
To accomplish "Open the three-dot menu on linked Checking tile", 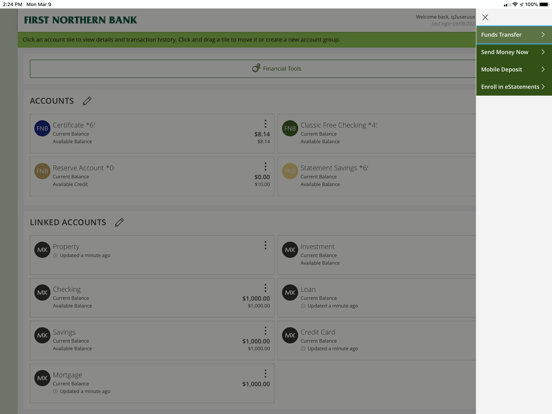I will click(265, 288).
